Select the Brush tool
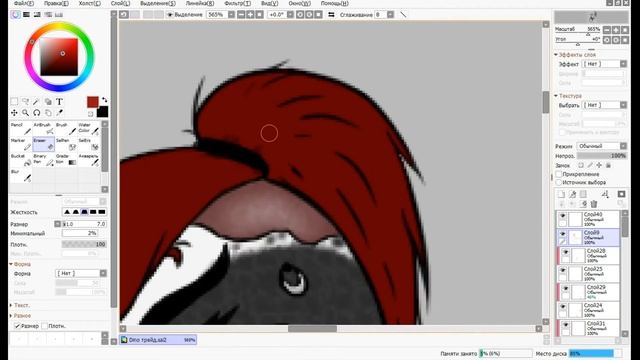This screenshot has height=360, width=640. (x=66, y=129)
